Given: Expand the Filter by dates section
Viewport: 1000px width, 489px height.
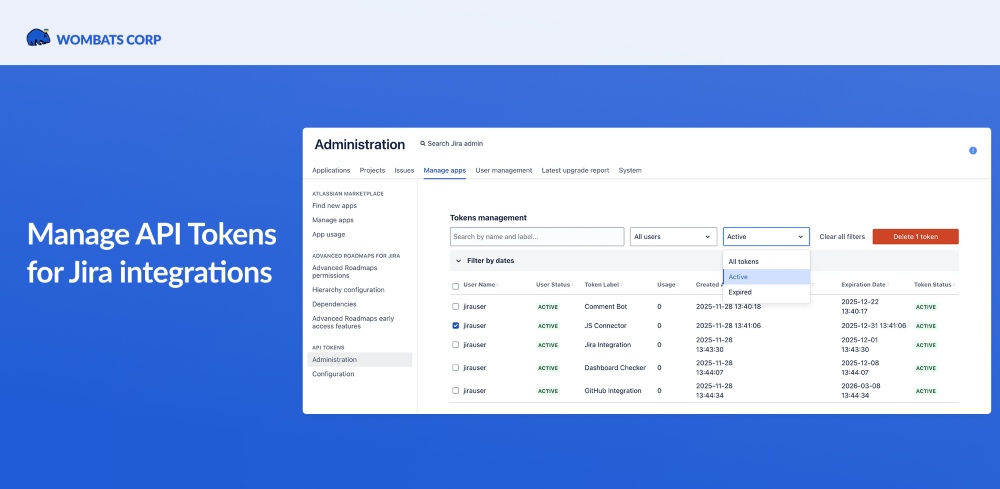Looking at the screenshot, I should pyautogui.click(x=704, y=261).
